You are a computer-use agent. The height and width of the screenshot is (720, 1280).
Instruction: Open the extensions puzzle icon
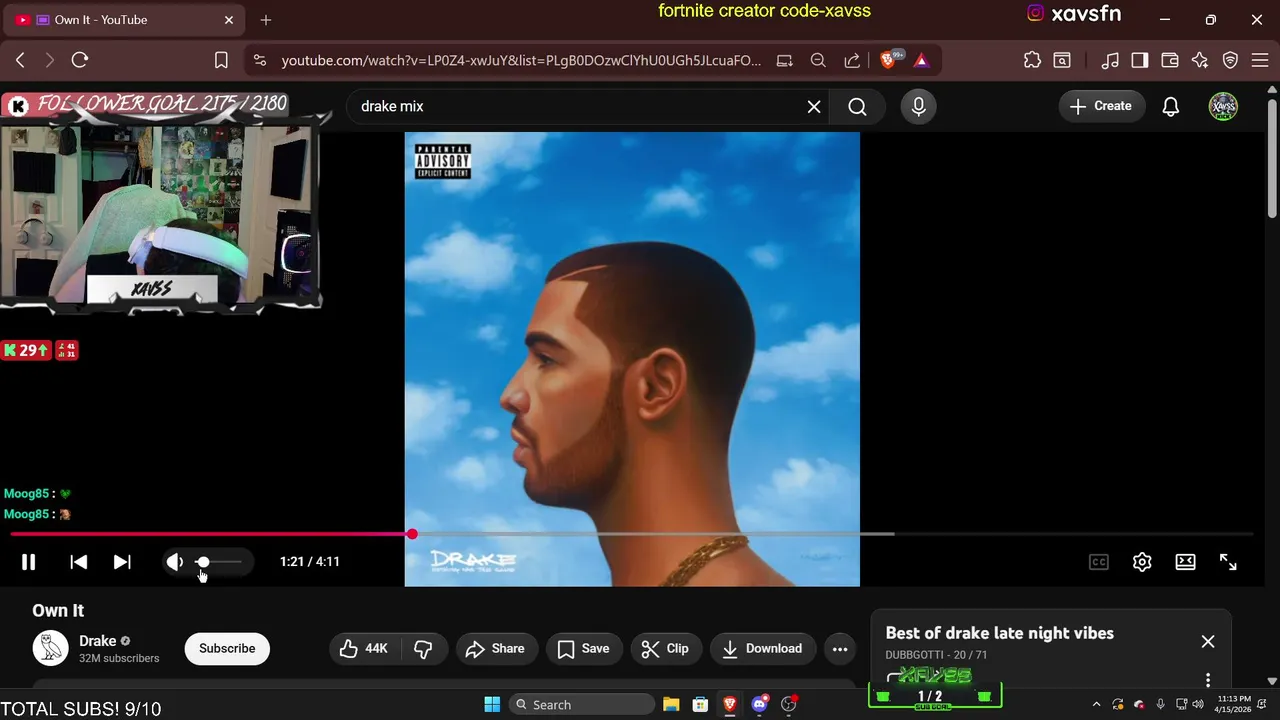click(x=1032, y=60)
